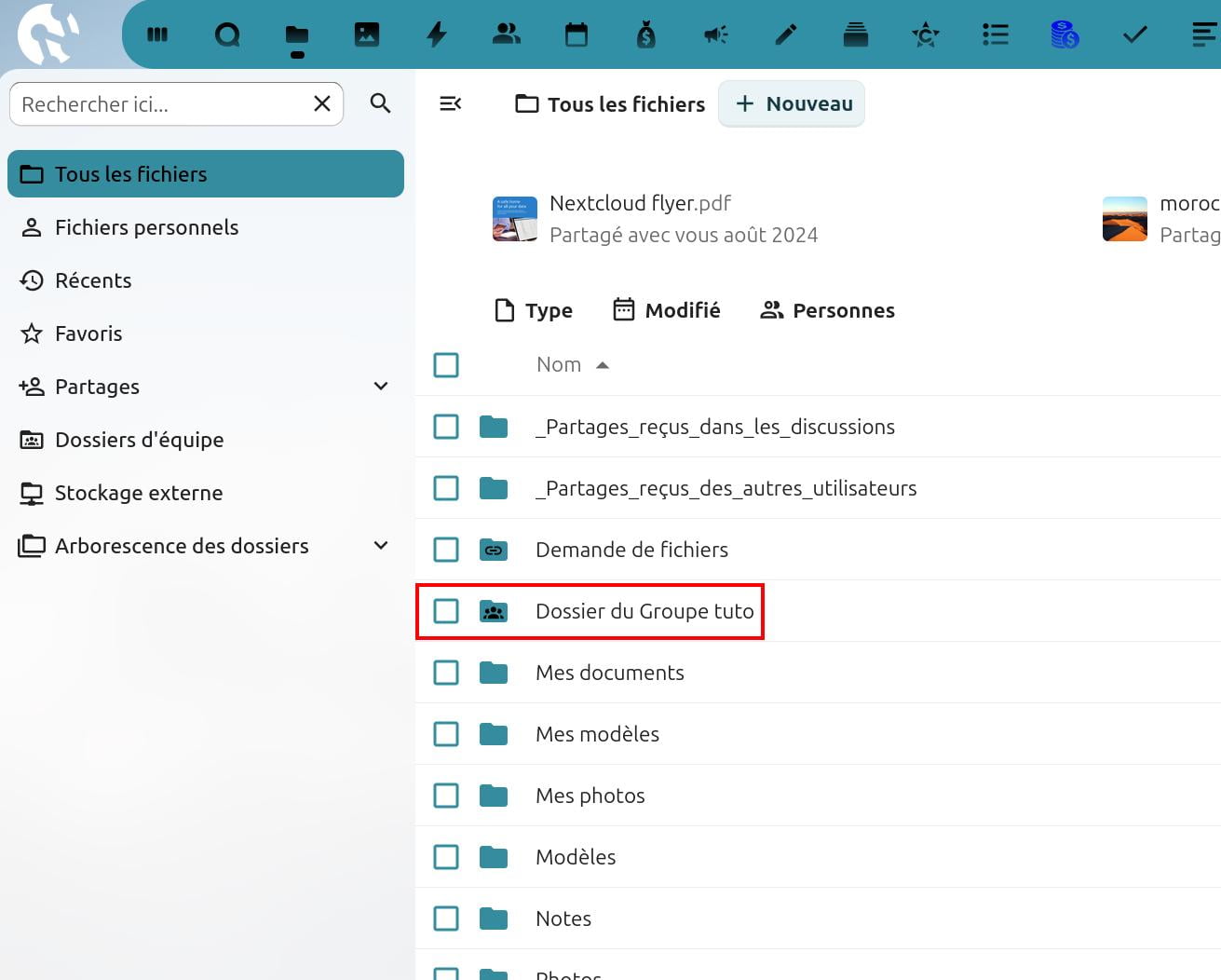Check the _Partages_reçus_des_autres_utilisateurs checkbox

(446, 488)
